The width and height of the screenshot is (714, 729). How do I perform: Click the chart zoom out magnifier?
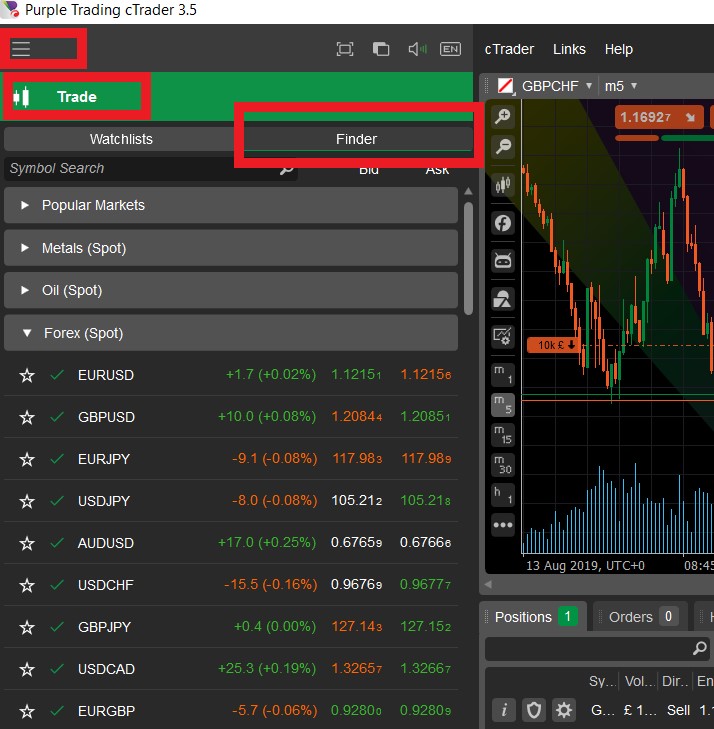point(502,147)
